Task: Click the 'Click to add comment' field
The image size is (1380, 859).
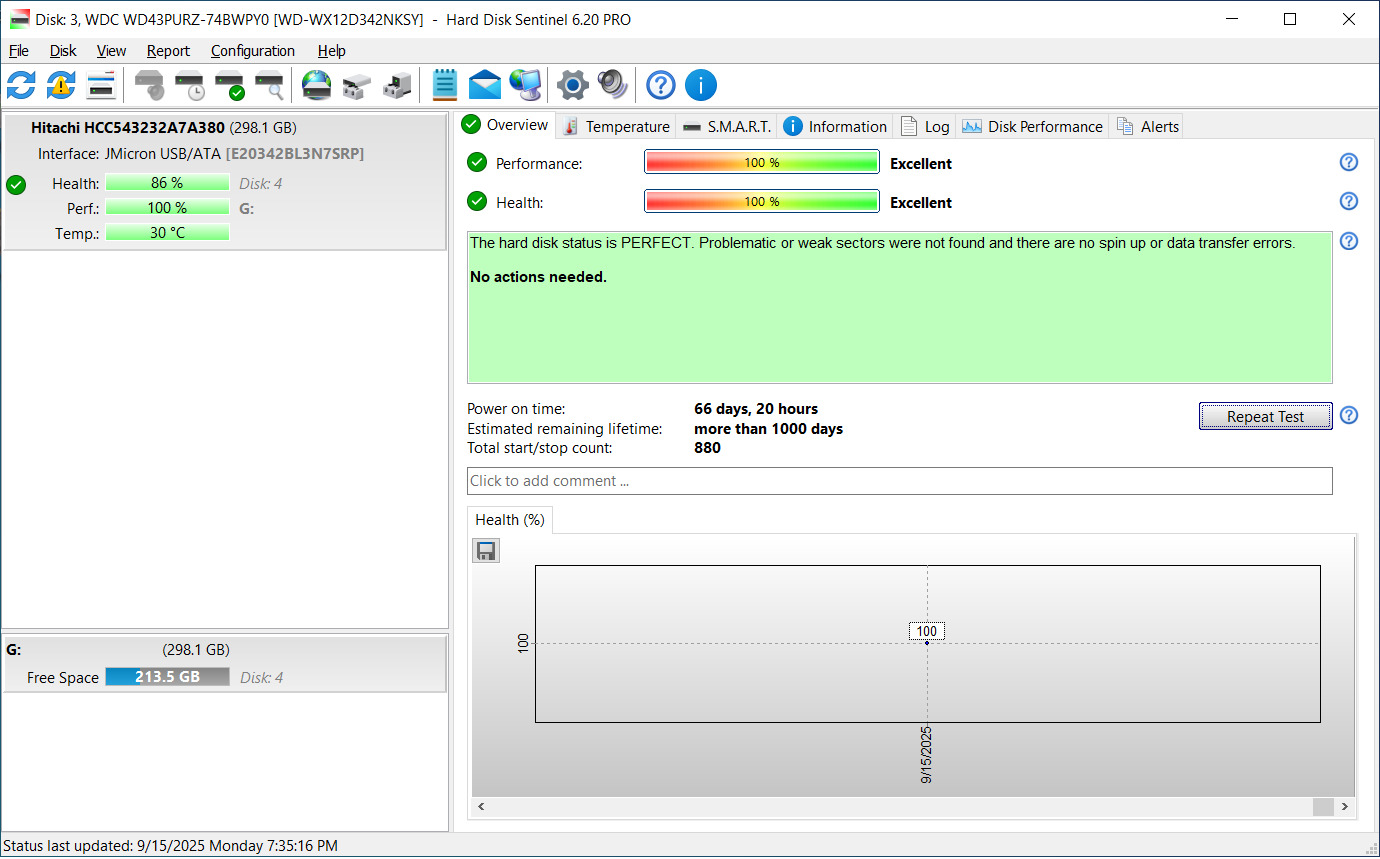Action: coord(900,481)
